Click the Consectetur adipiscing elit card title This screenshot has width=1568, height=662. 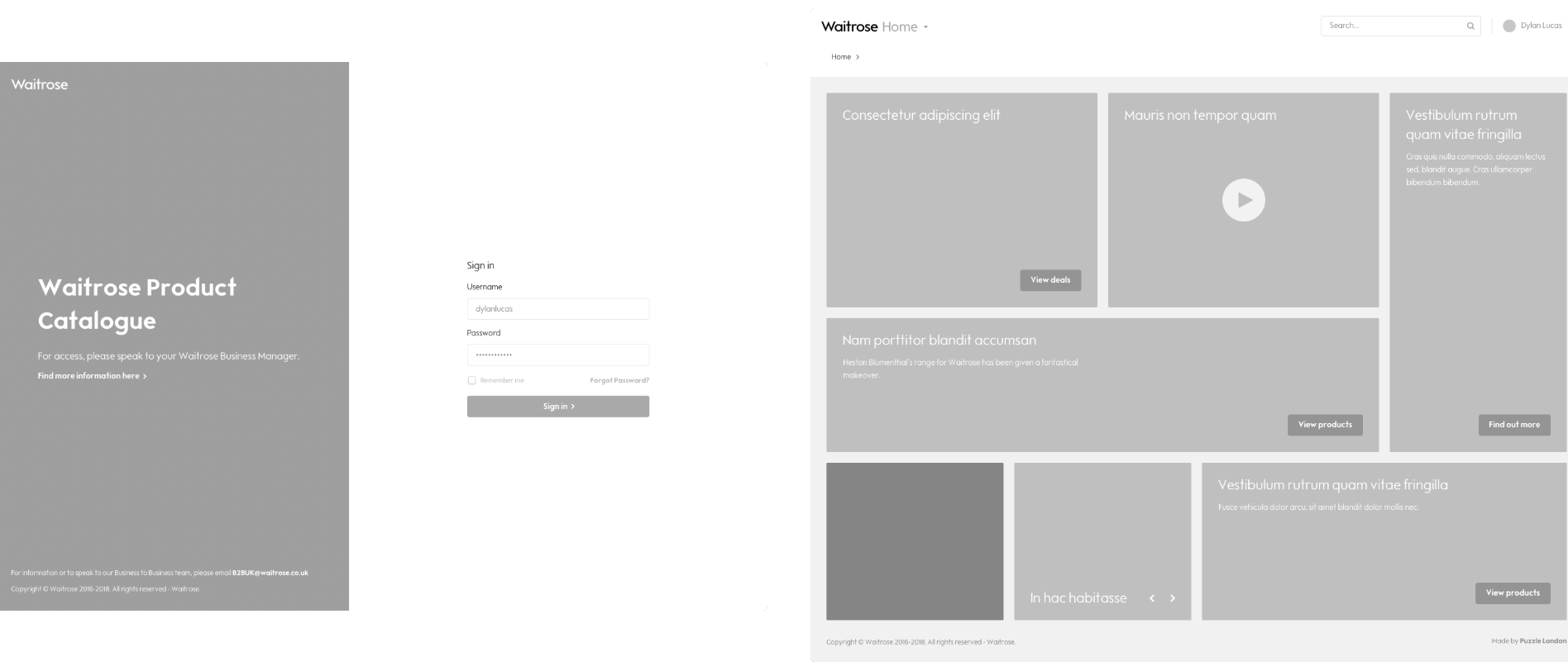coord(921,116)
